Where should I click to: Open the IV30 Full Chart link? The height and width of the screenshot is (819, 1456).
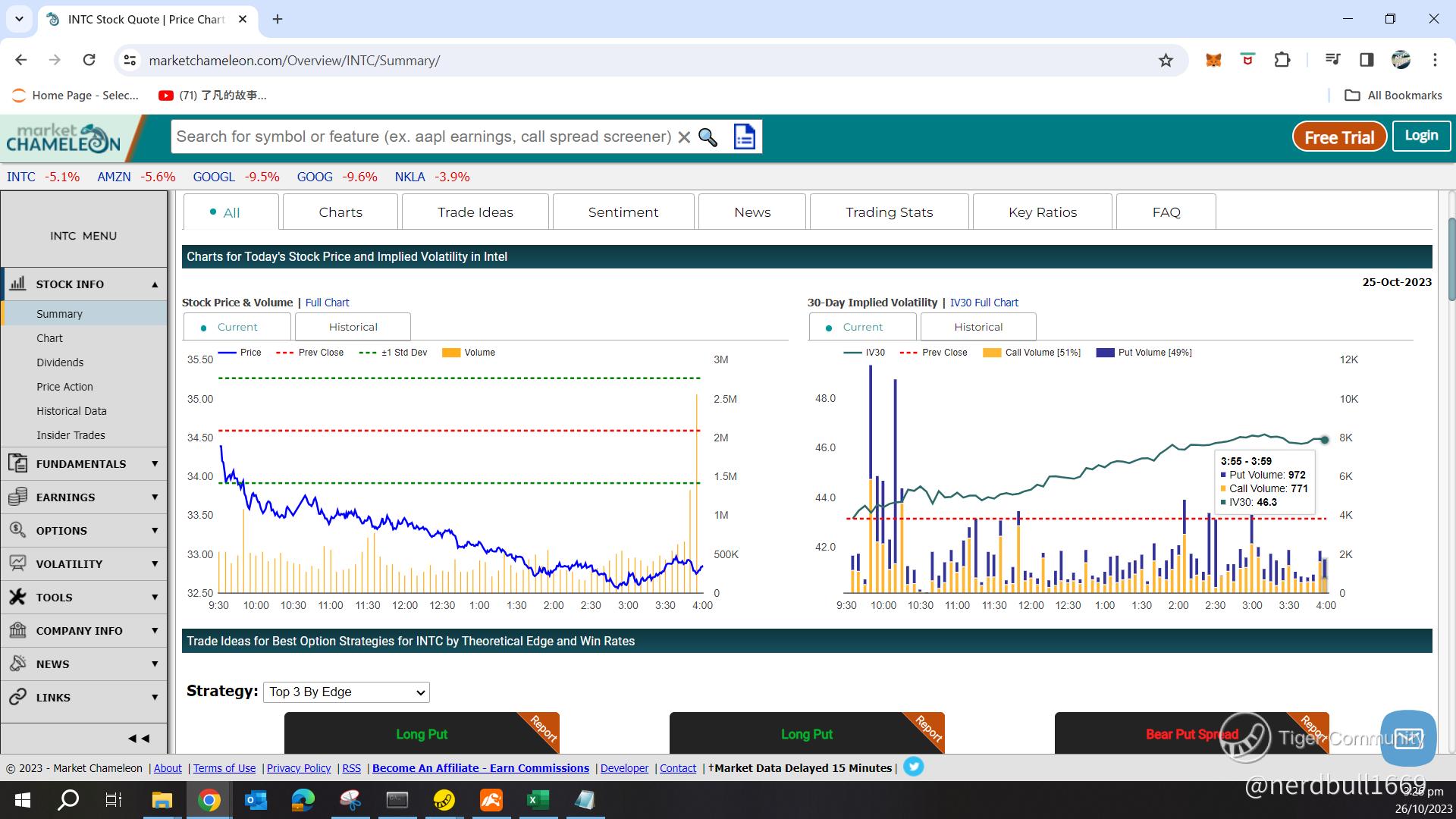tap(984, 303)
